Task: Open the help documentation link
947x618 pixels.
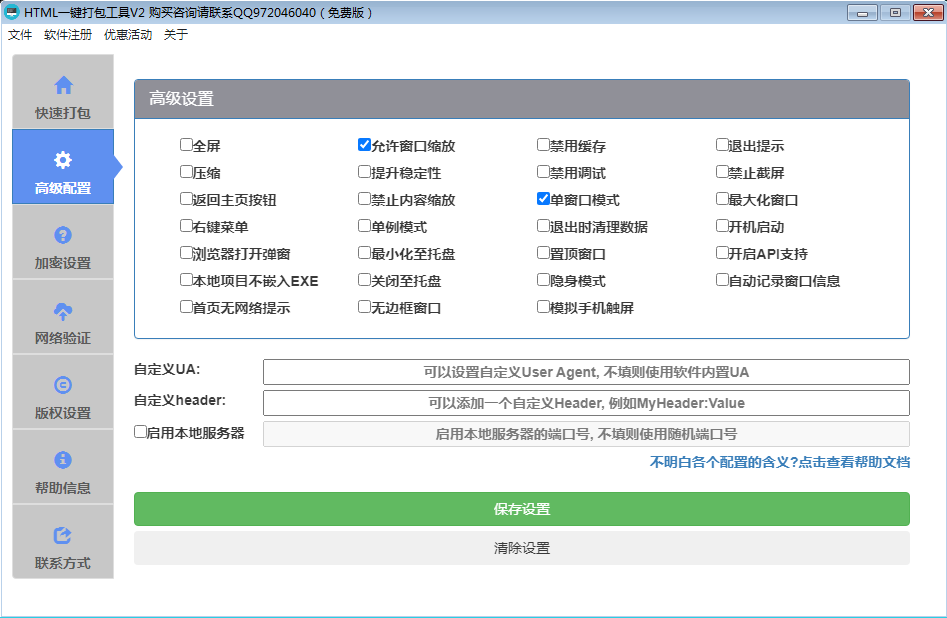Action: pos(780,463)
